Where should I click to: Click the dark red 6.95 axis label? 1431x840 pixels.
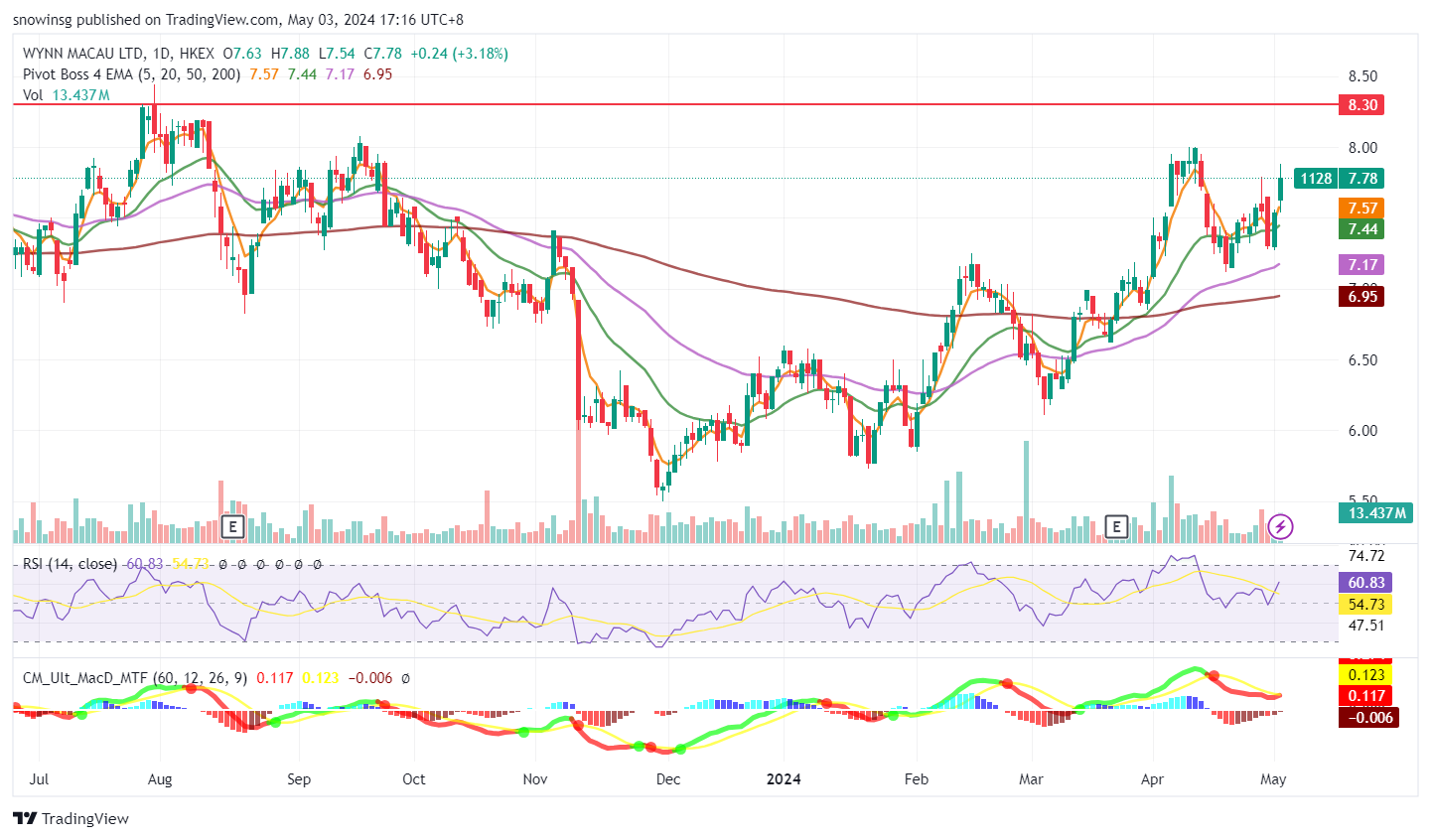tap(1363, 296)
